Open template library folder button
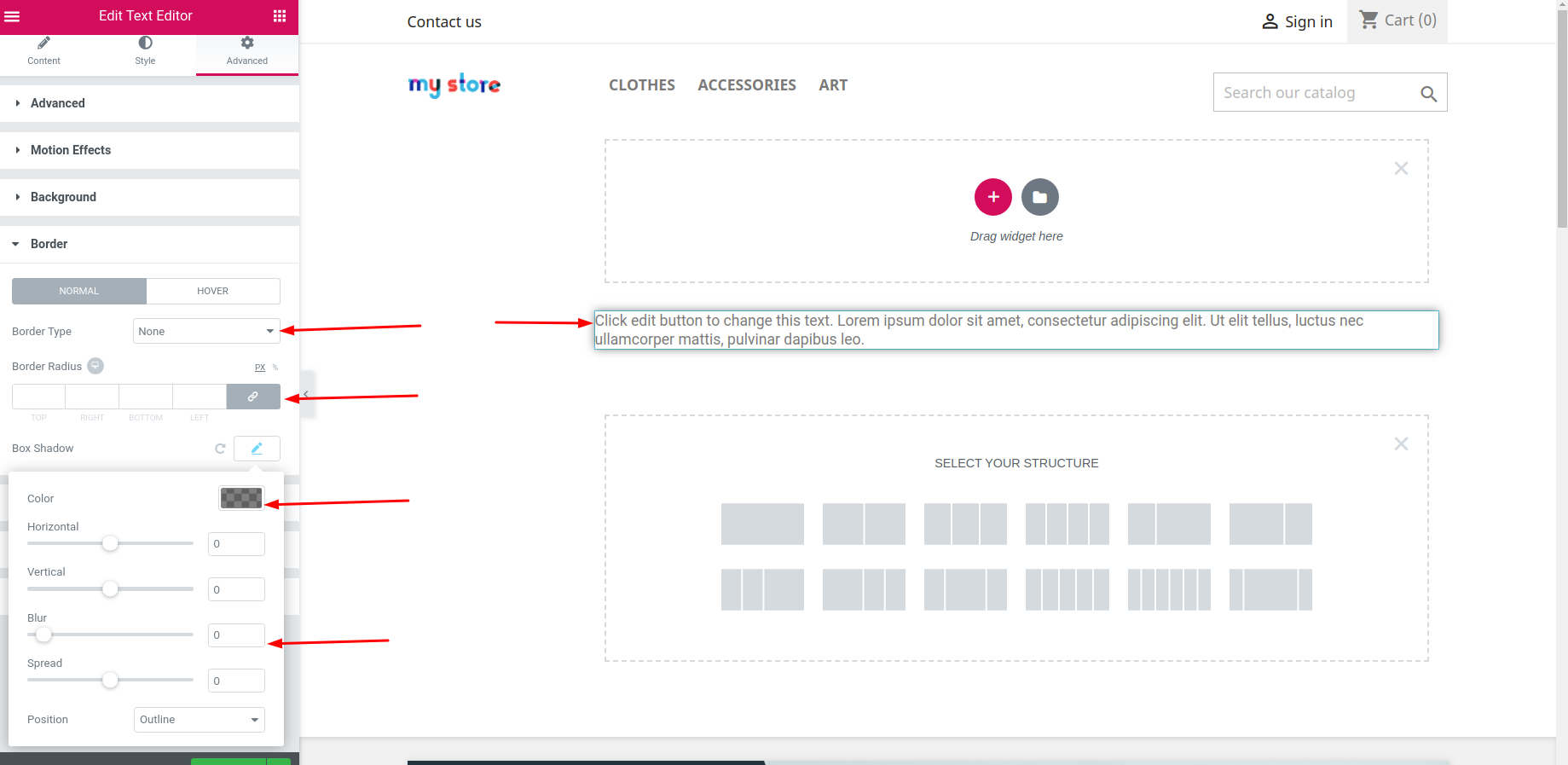Screen dimensions: 1568x765 coord(1040,197)
